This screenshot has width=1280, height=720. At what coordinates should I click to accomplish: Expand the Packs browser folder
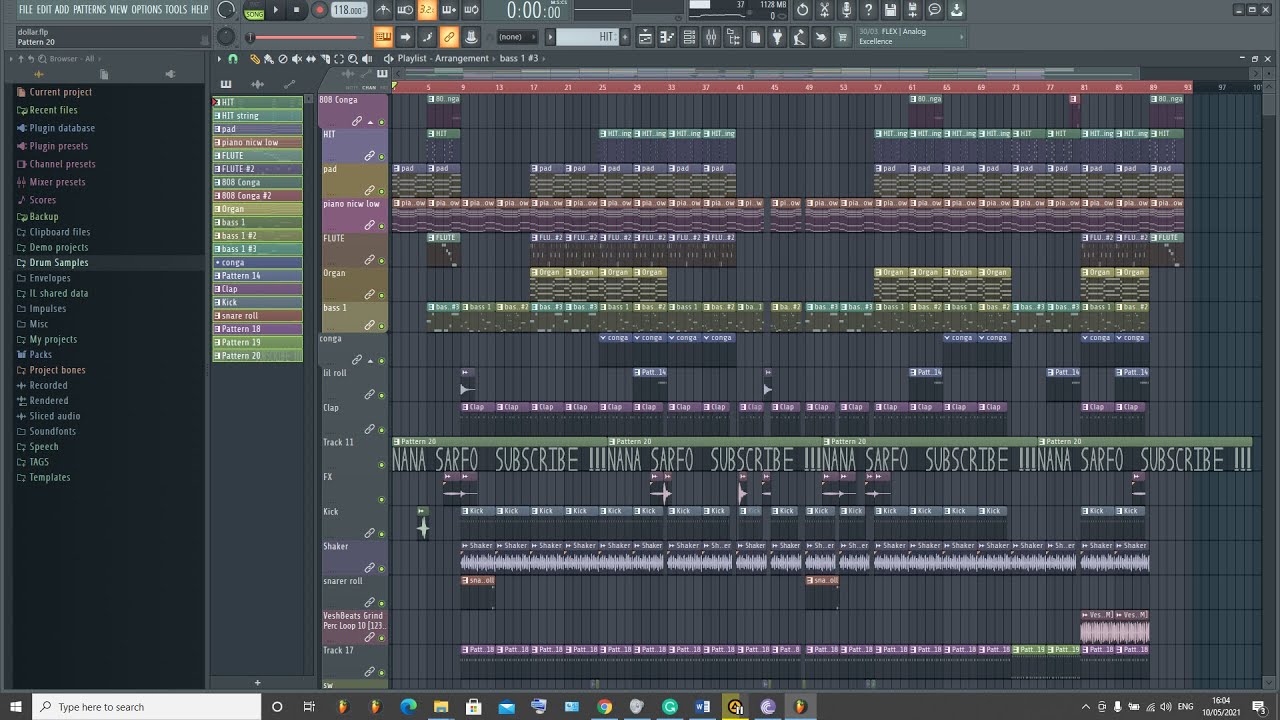pyautogui.click(x=41, y=354)
